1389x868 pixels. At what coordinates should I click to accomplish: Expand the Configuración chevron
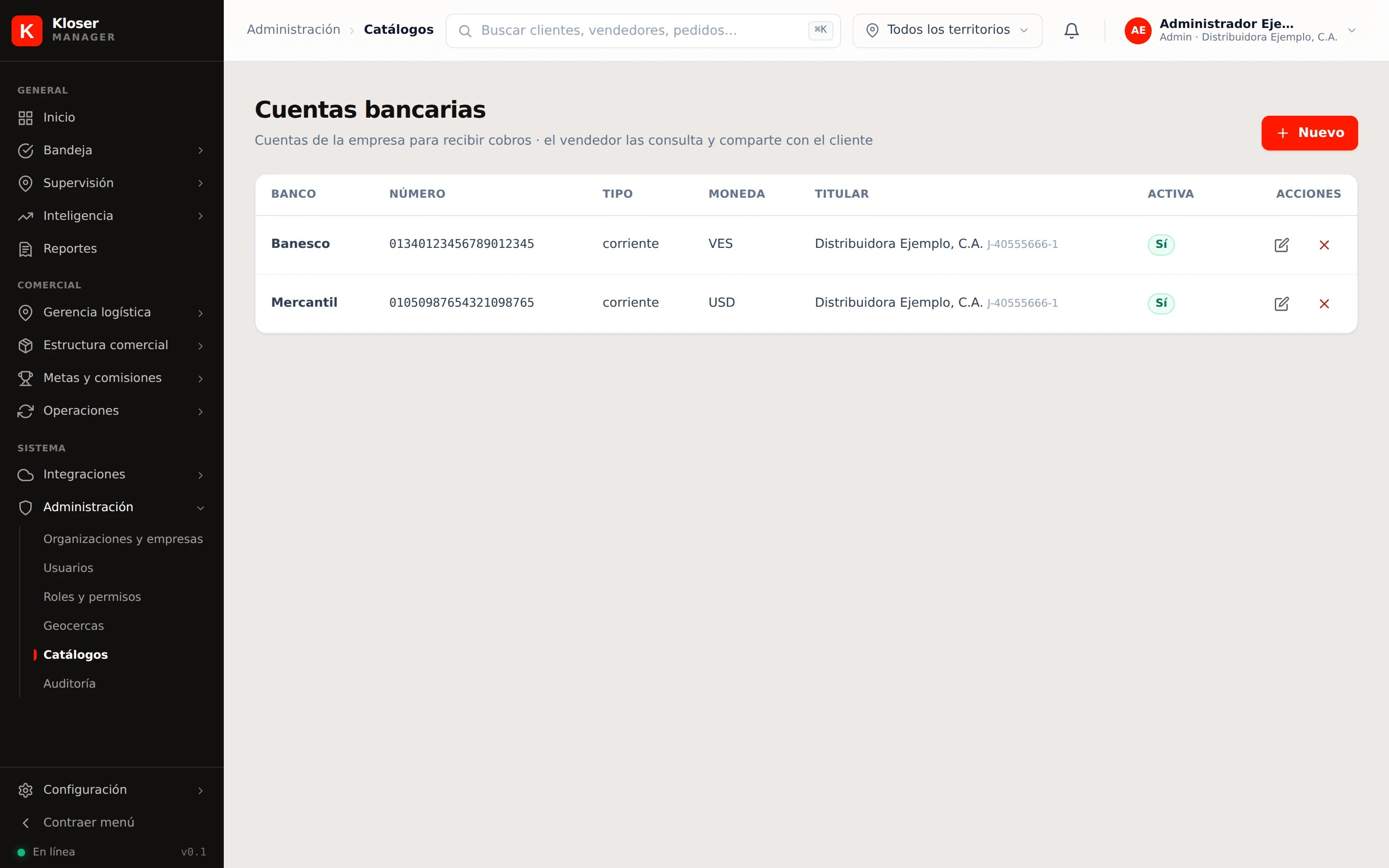point(200,790)
